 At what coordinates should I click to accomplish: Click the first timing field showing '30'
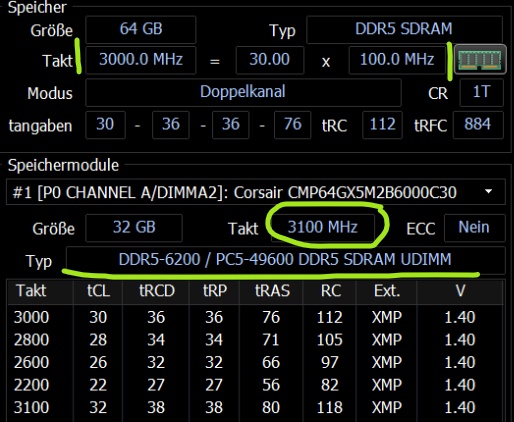coord(105,125)
